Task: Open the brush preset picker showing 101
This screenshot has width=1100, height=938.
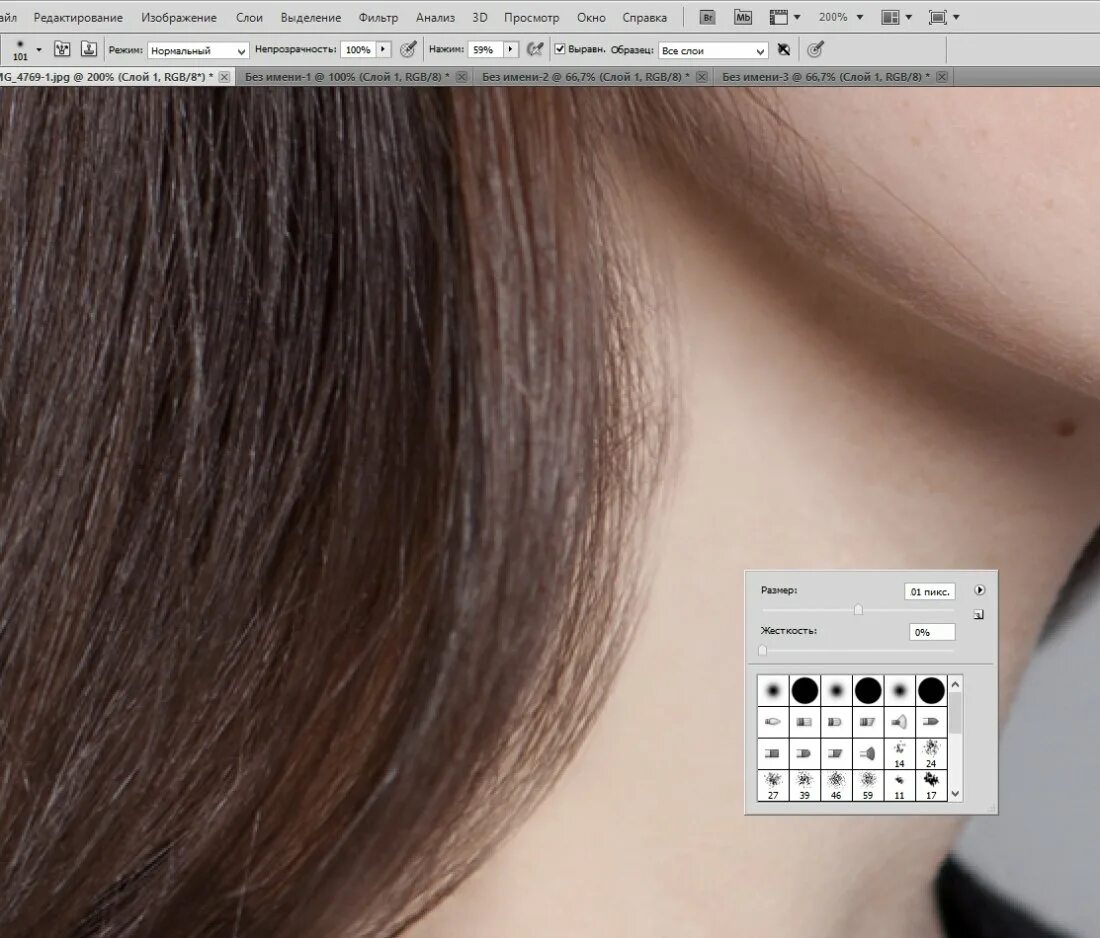Action: (x=20, y=50)
